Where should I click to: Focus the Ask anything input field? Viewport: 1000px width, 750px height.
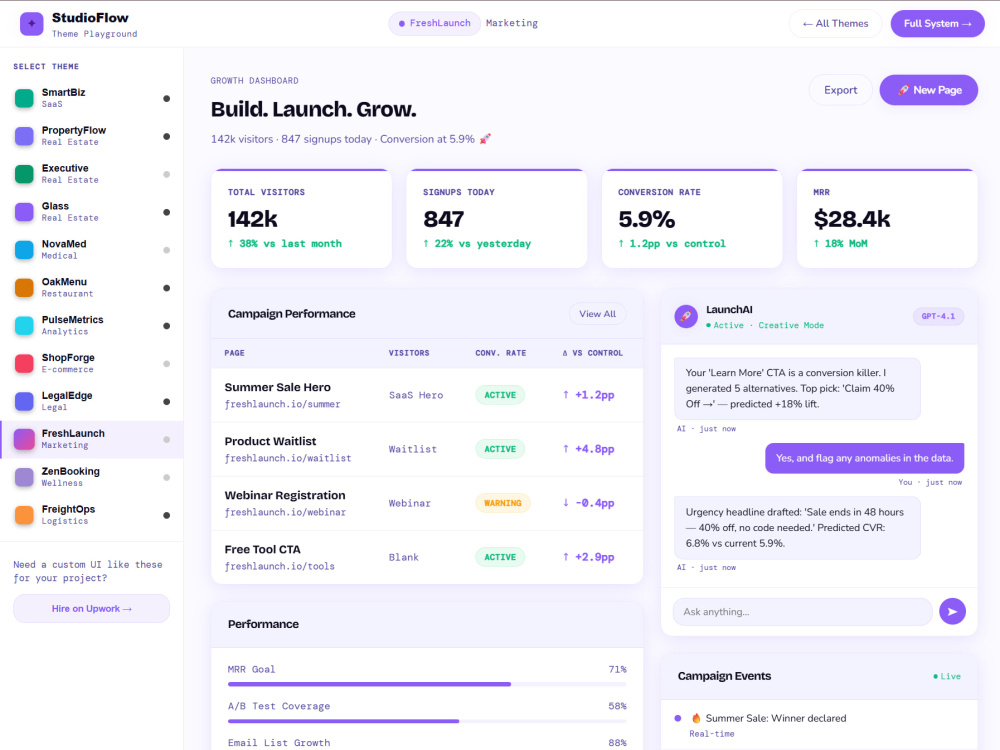pyautogui.click(x=802, y=612)
